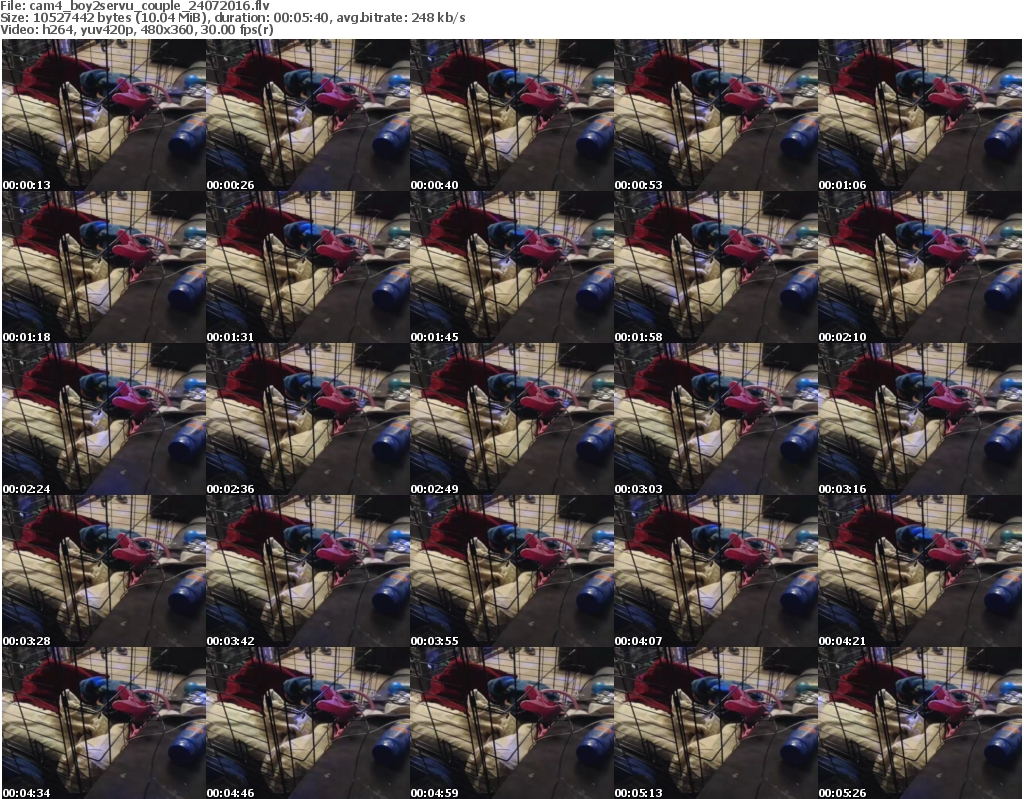The width and height of the screenshot is (1024, 799).
Task: Select the thumbnail at 00:03:03
Action: pyautogui.click(x=716, y=419)
